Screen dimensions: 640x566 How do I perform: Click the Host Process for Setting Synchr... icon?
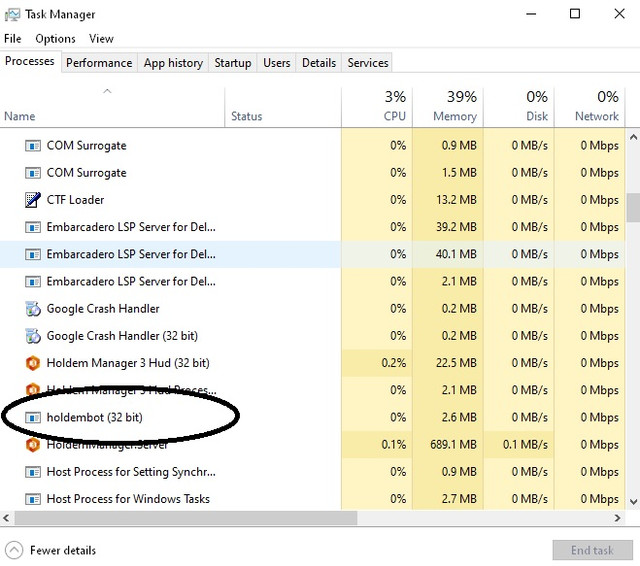pos(33,472)
